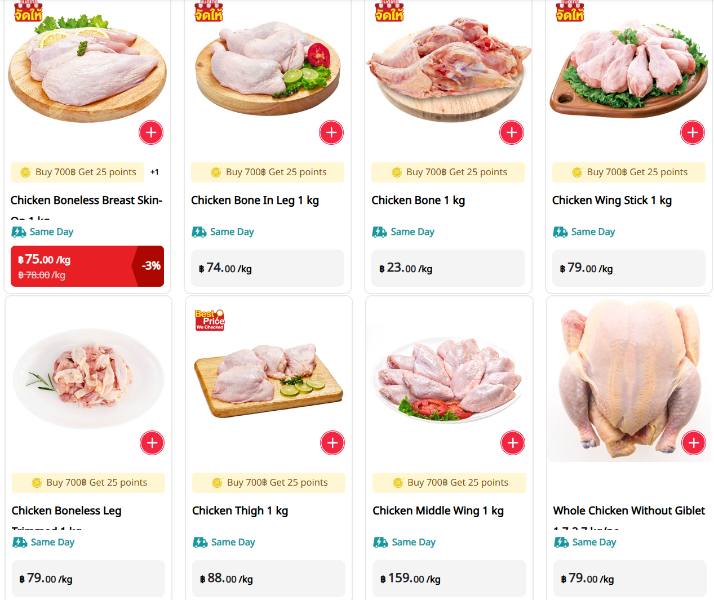Add Chicken Boneless Leg Trimmed to cart
714x600 pixels.
coord(152,442)
